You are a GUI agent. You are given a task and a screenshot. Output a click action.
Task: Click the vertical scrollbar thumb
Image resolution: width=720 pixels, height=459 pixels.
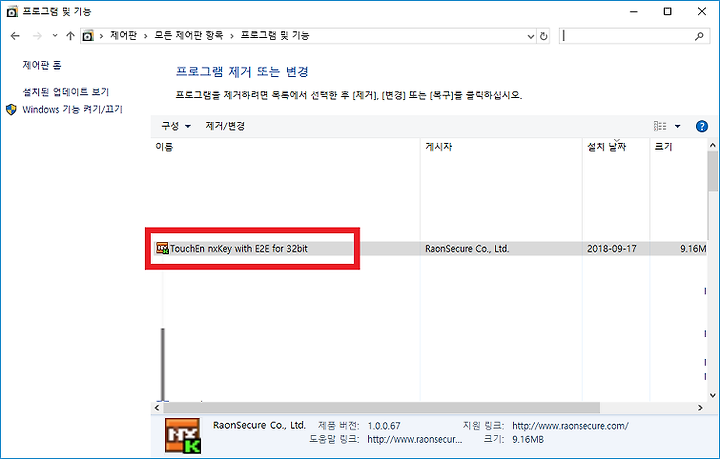(713, 171)
